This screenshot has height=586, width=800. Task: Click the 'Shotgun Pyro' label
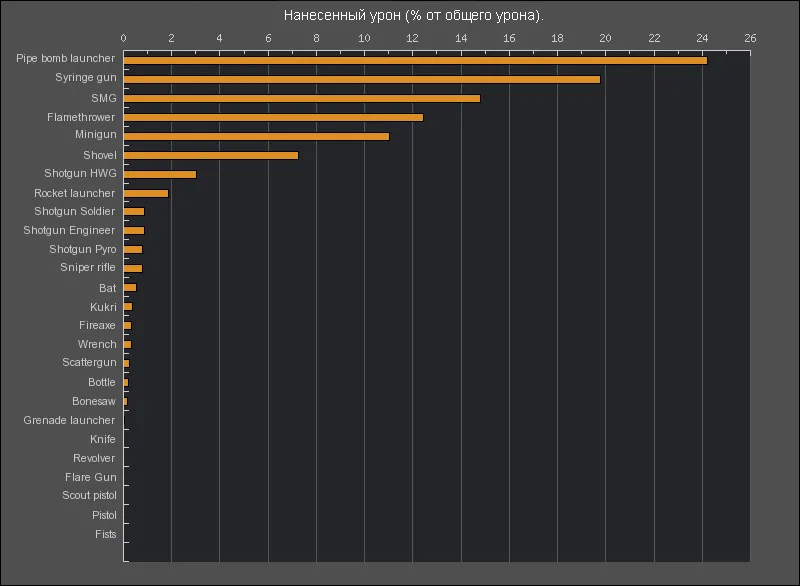pyautogui.click(x=83, y=249)
